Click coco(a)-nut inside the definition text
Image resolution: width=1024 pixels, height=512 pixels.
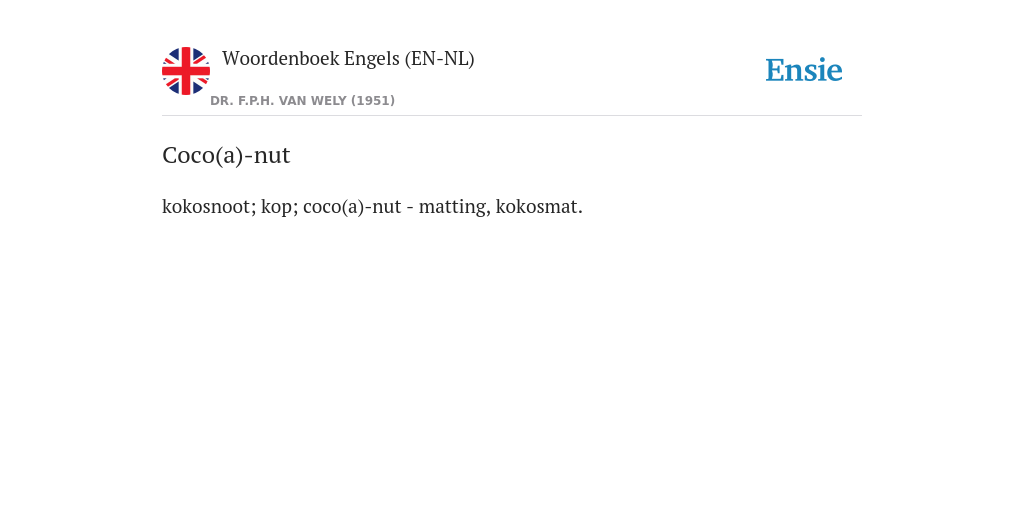352,207
